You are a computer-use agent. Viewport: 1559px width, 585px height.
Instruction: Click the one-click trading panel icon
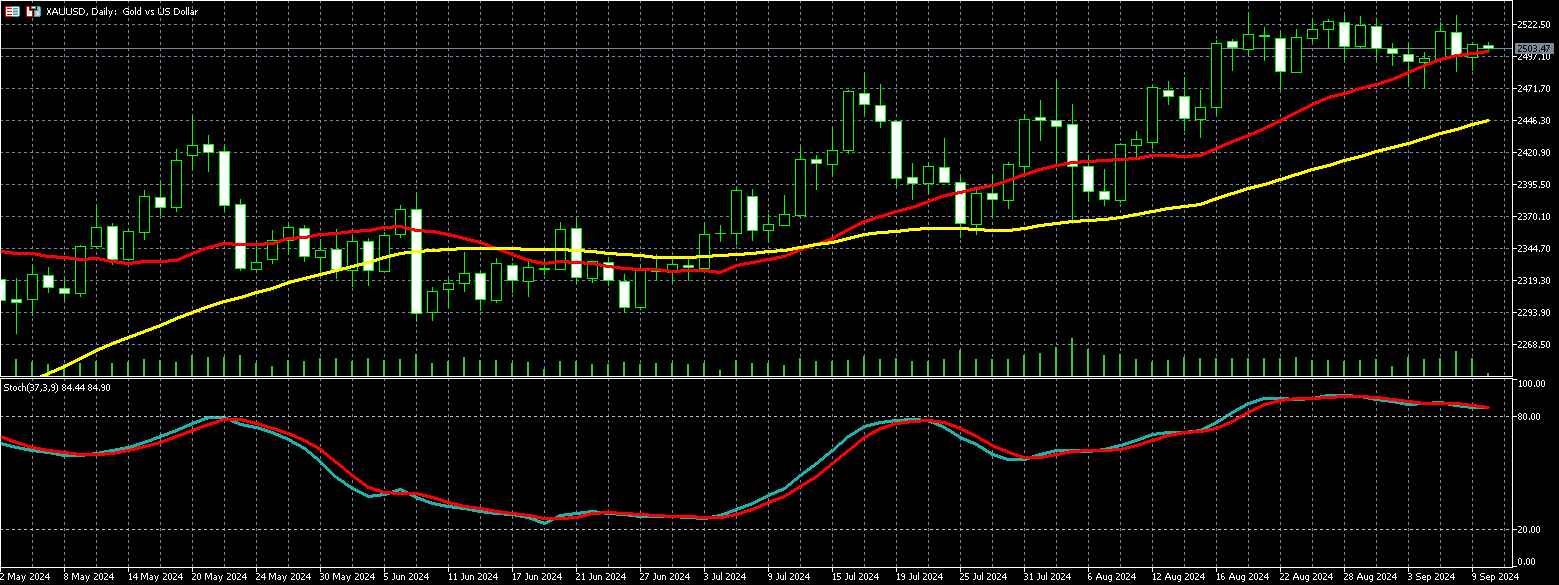tap(13, 11)
